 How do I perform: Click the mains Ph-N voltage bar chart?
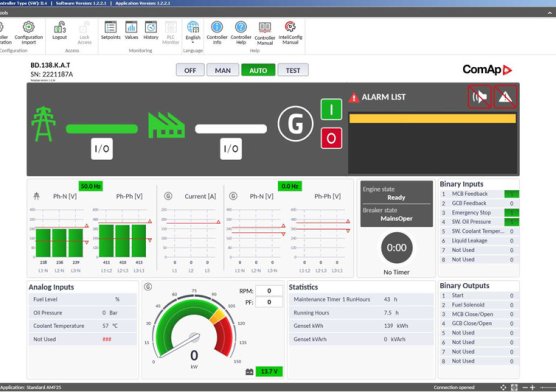click(59, 234)
